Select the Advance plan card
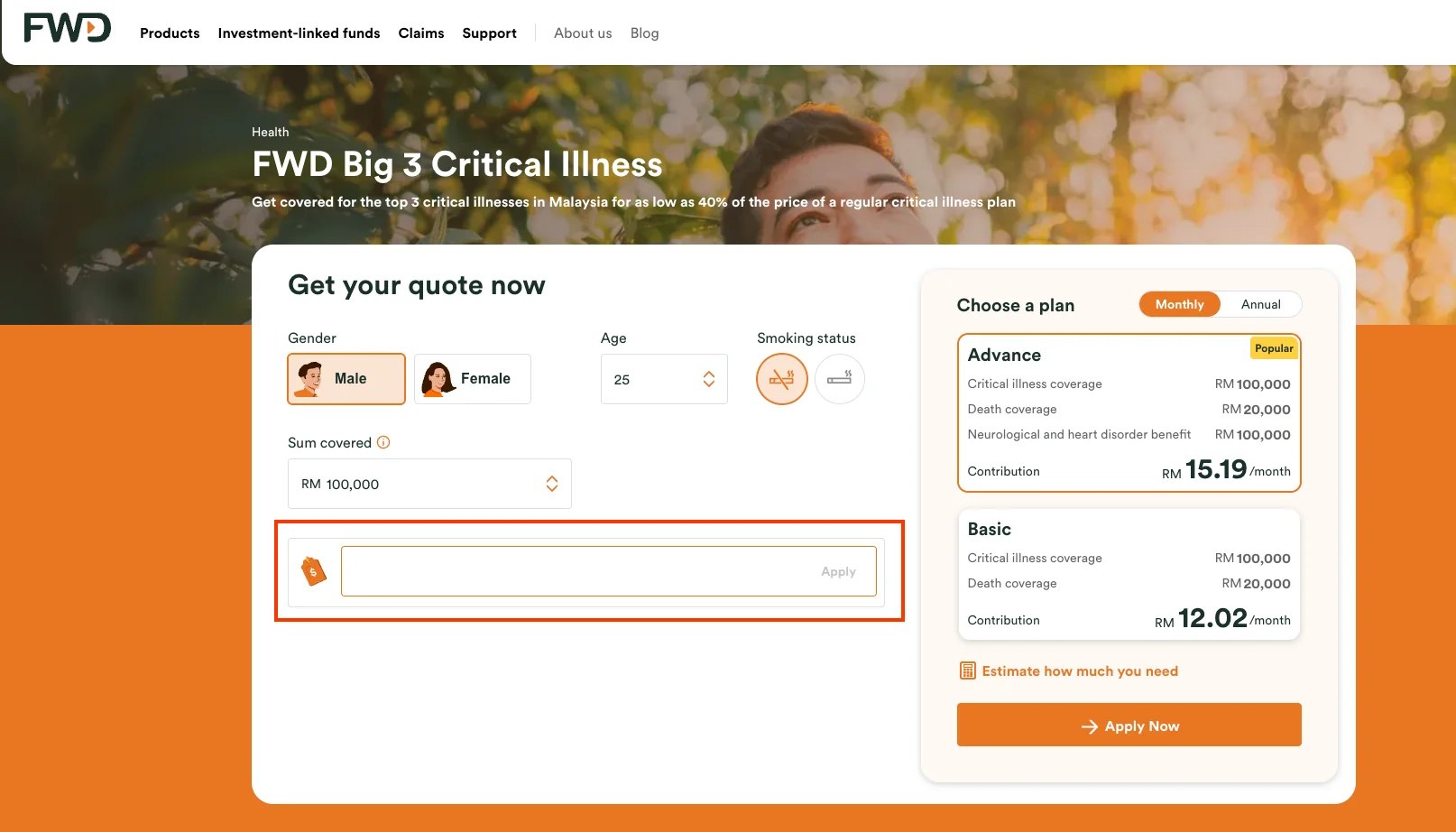 tap(1129, 413)
